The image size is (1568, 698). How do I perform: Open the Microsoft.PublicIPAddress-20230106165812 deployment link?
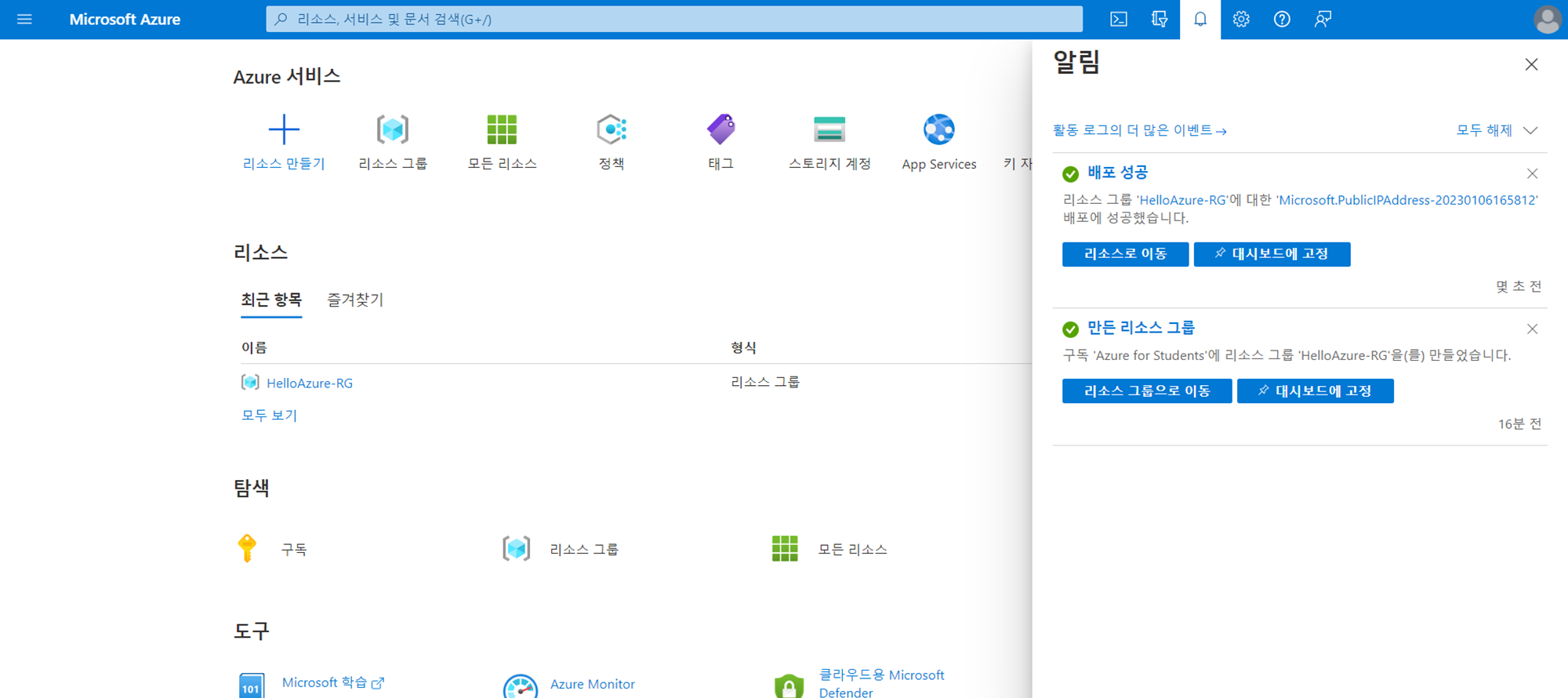(x=1407, y=200)
